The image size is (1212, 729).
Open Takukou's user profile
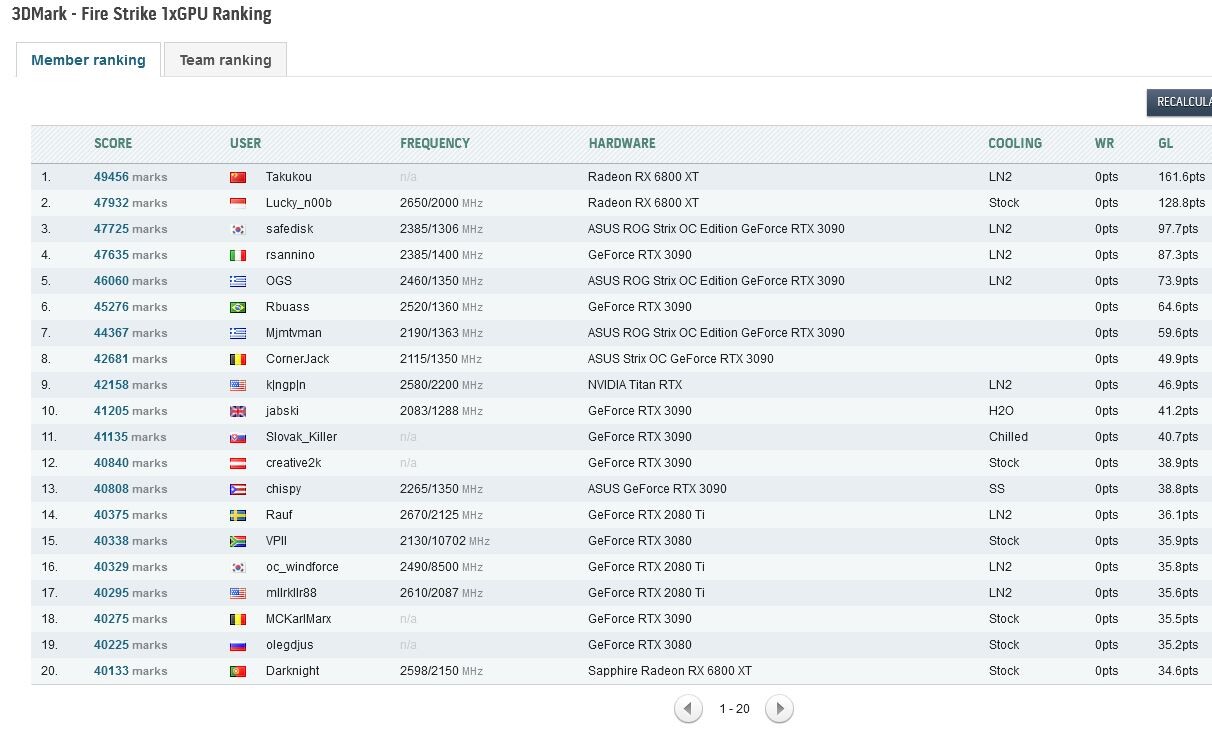point(289,177)
